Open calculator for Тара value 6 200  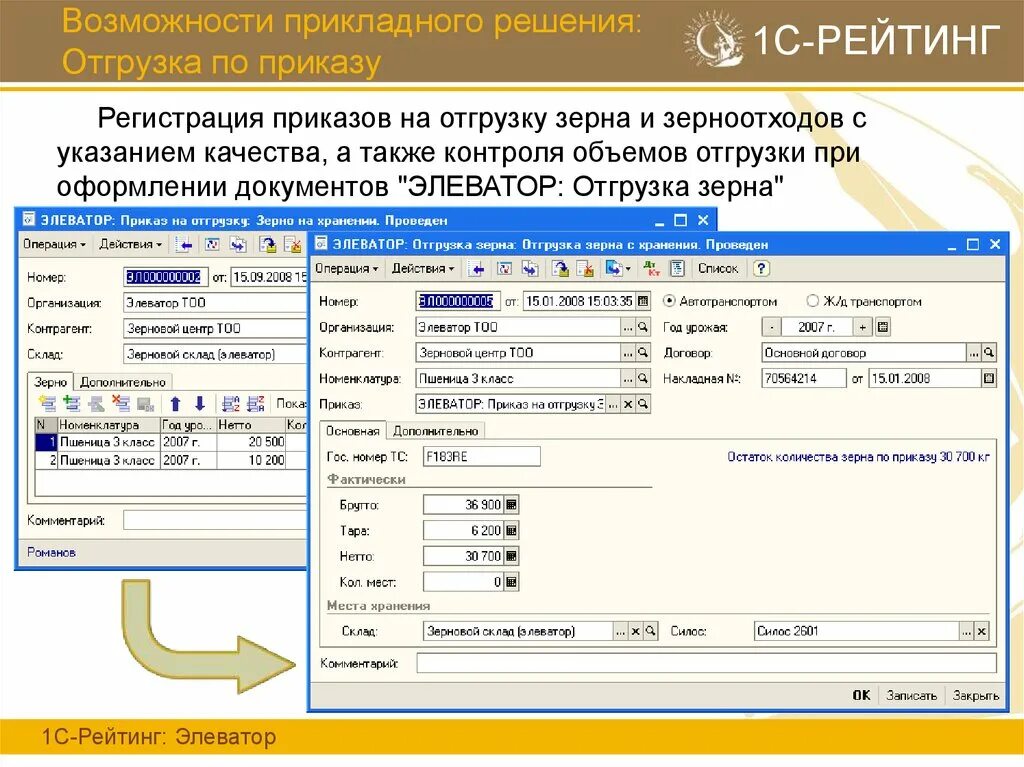tap(511, 530)
